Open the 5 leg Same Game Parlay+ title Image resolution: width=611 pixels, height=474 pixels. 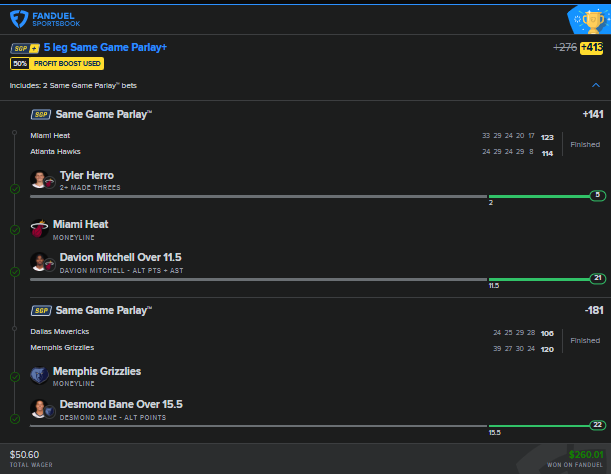pos(105,48)
